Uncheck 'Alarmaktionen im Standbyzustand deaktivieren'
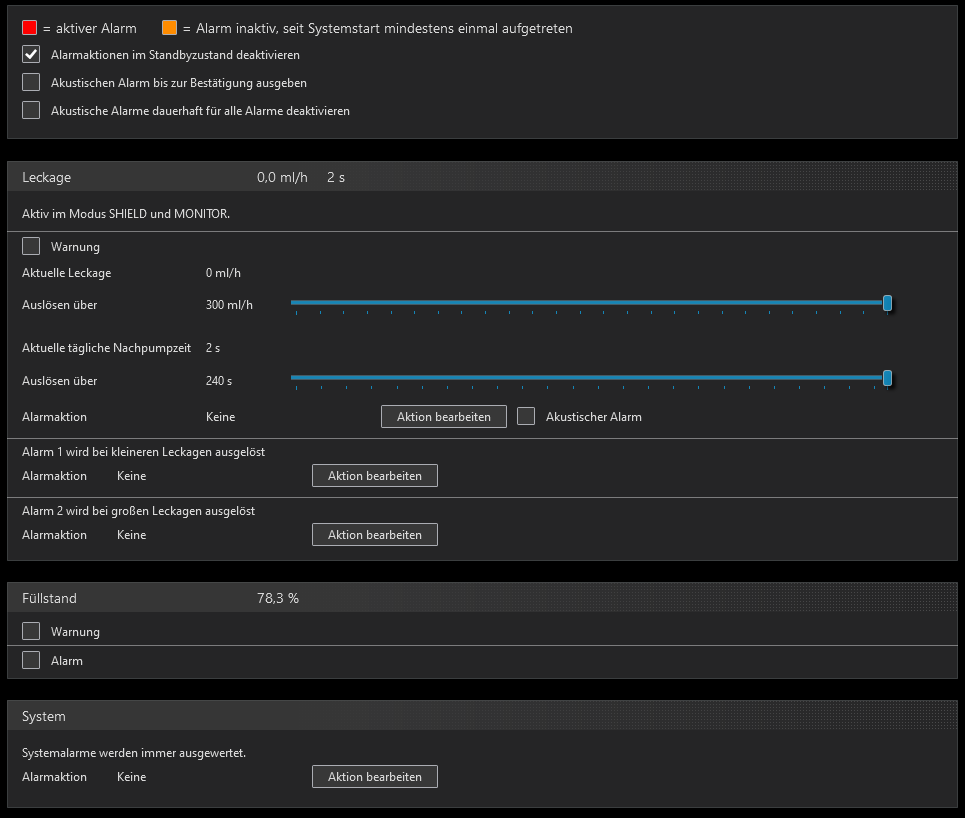Image resolution: width=965 pixels, height=818 pixels. coord(31,55)
